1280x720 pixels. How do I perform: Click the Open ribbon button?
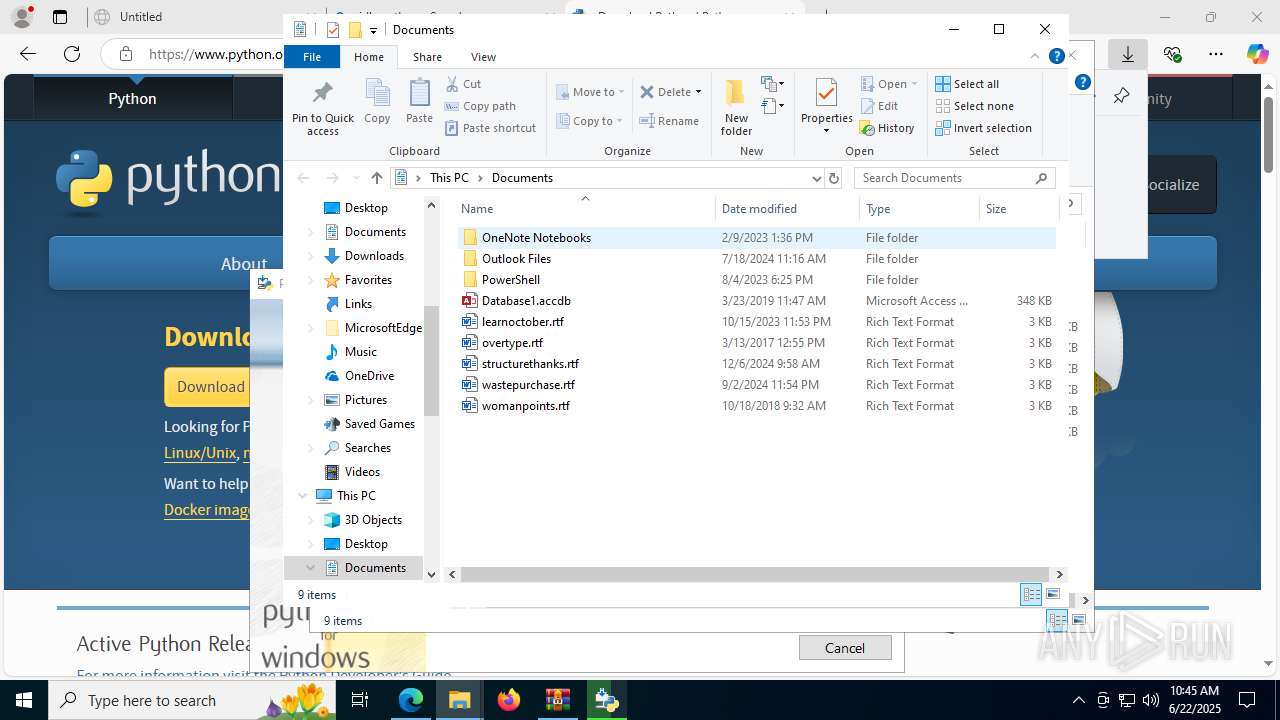888,84
